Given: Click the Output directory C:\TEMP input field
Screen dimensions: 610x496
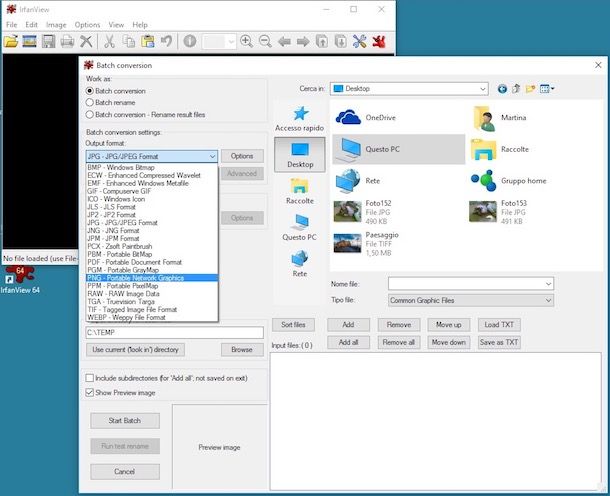Looking at the screenshot, I should [175, 332].
